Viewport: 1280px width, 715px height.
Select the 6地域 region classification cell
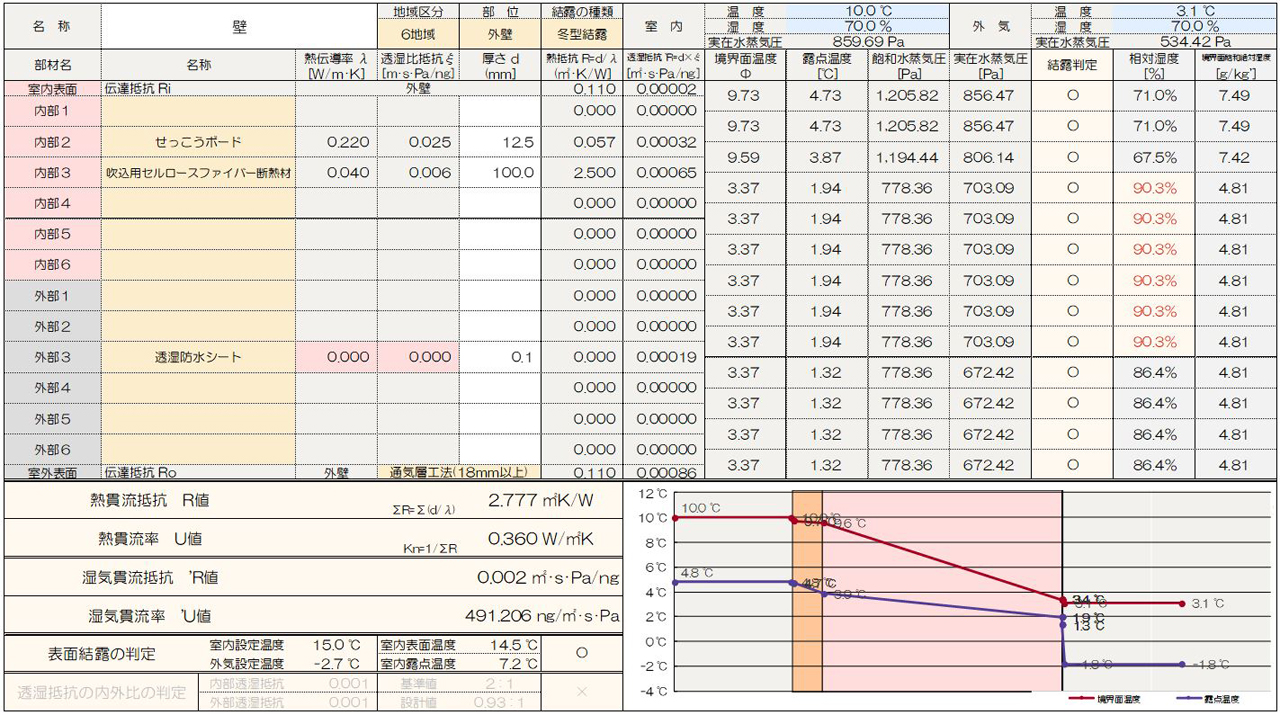(x=418, y=34)
